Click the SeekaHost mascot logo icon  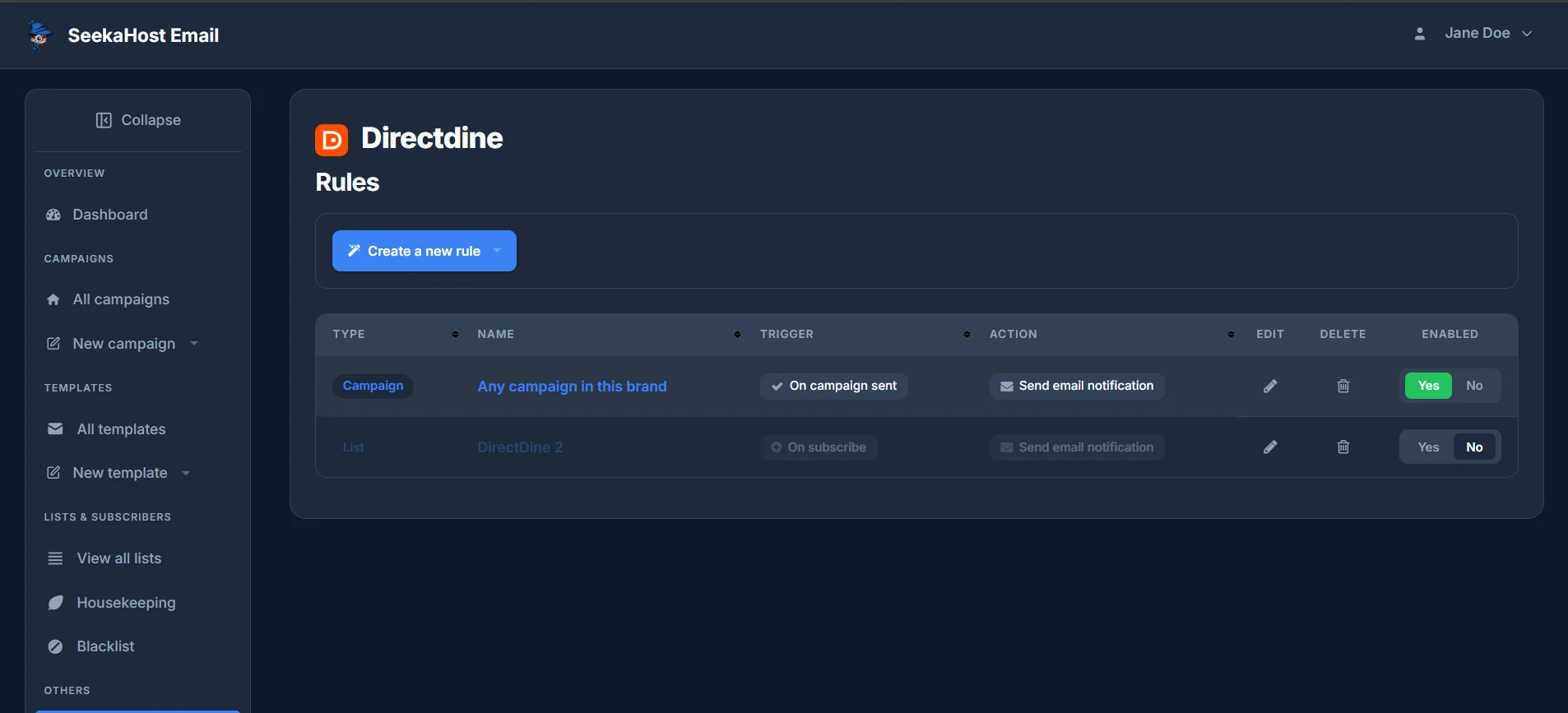39,35
